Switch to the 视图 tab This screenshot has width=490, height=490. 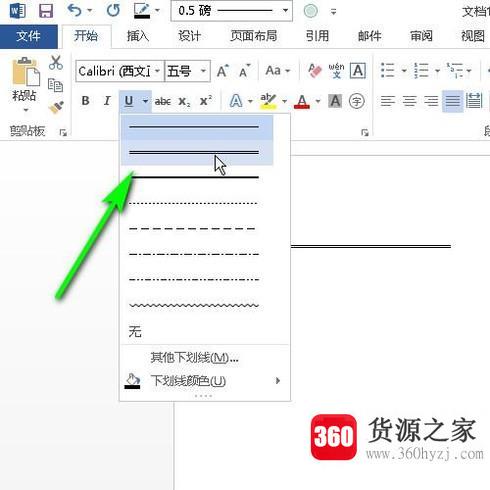(473, 36)
